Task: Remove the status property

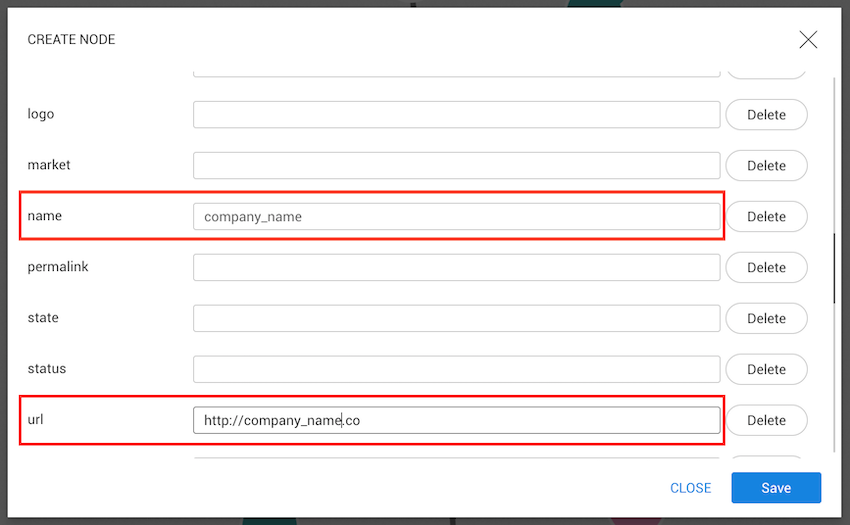Action: [766, 370]
